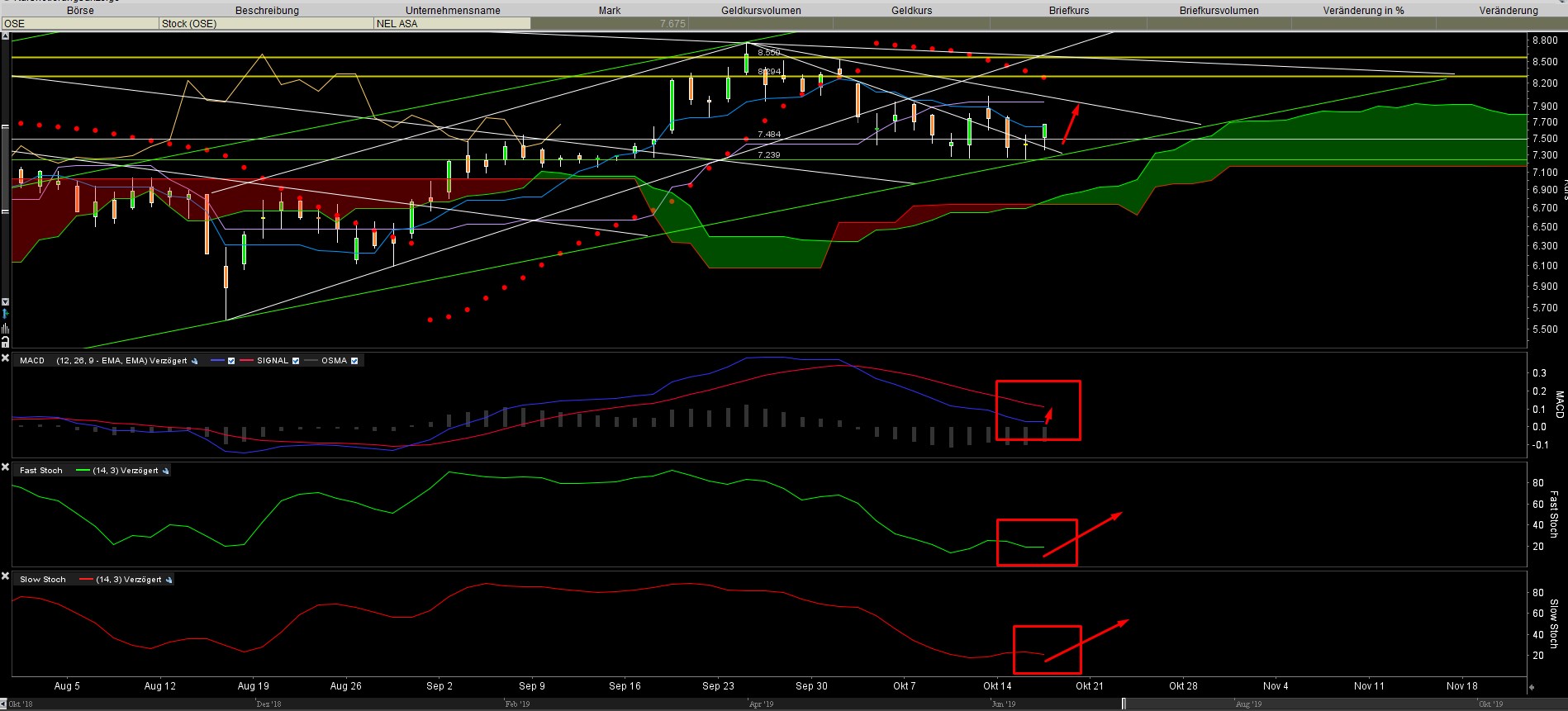Click the Nov 4 date on the time axis
The width and height of the screenshot is (1568, 711).
1276,686
